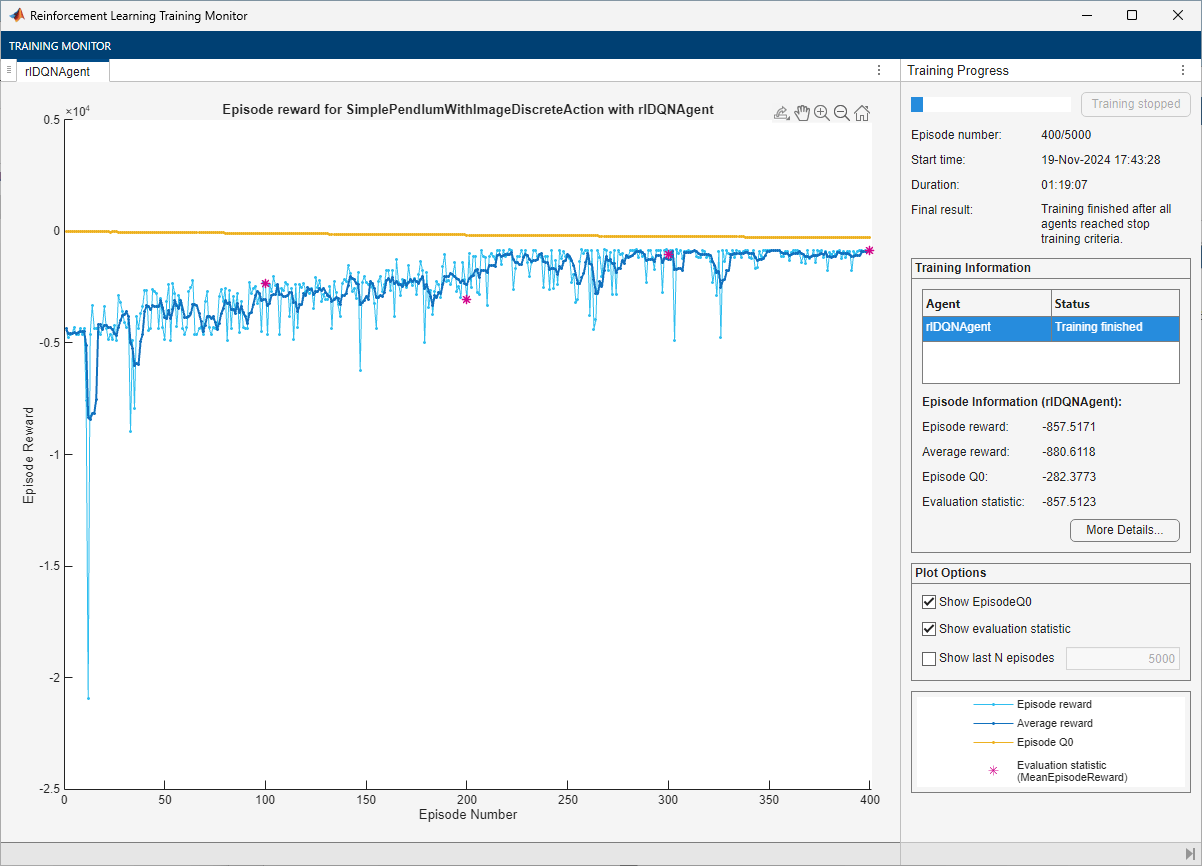This screenshot has width=1202, height=866.
Task: Enable Show last N episodes checkbox
Action: (x=929, y=658)
